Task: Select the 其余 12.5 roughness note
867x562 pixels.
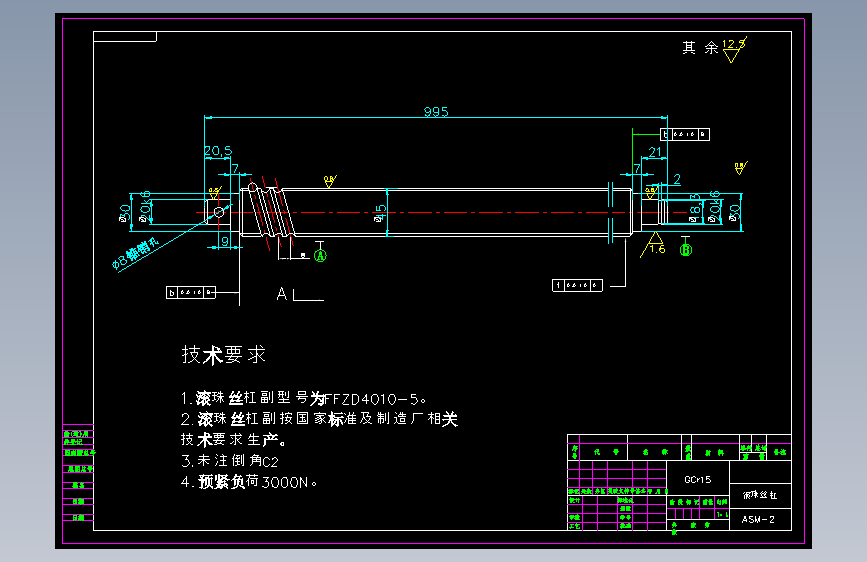Action: click(x=714, y=49)
